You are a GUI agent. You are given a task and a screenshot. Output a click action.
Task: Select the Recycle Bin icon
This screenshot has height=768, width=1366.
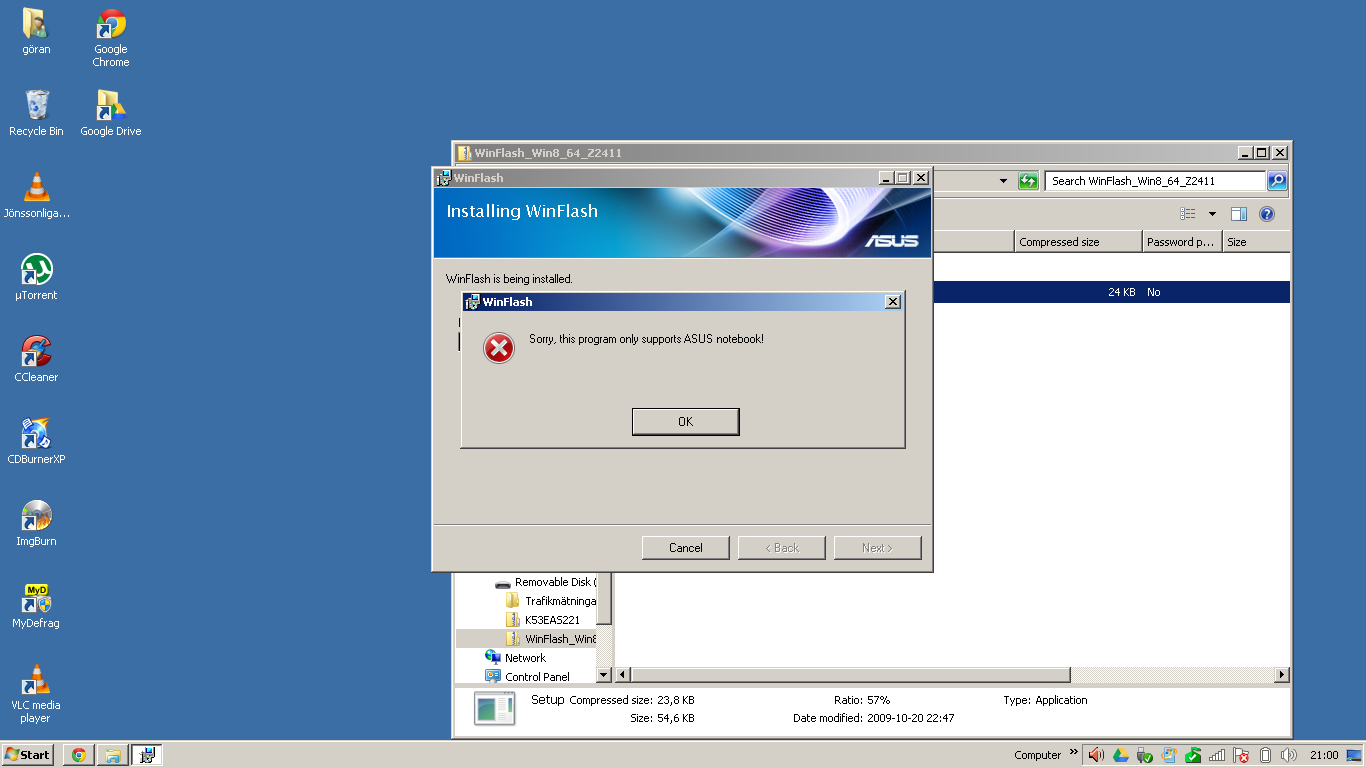36,113
